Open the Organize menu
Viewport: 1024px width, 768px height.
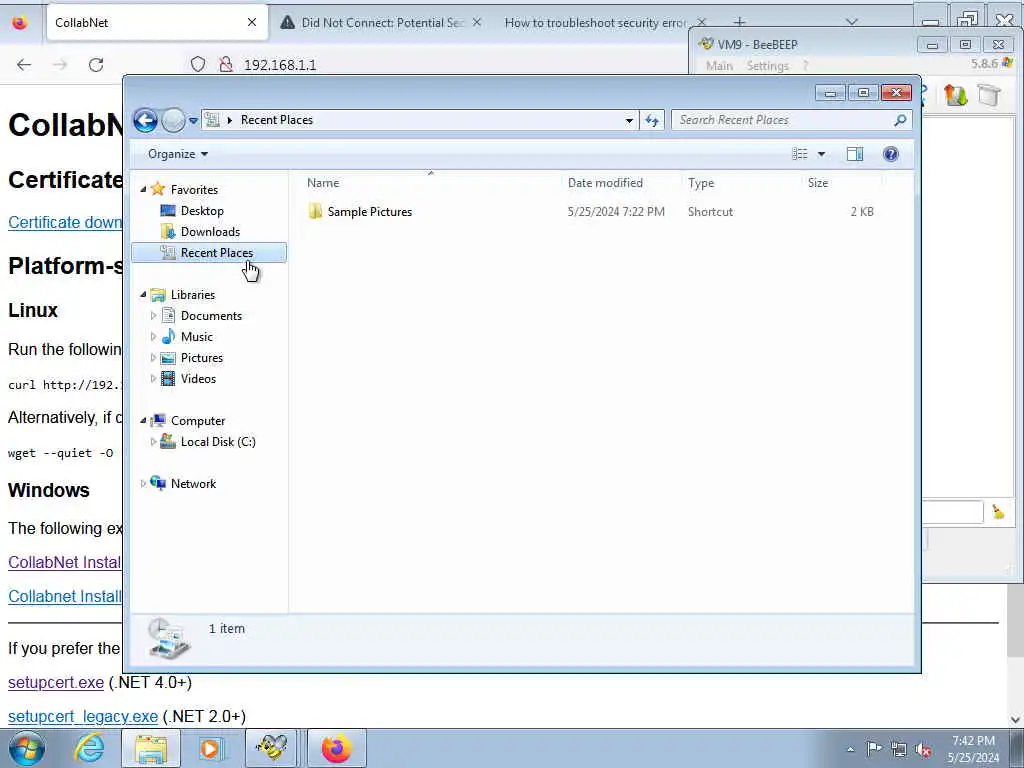(x=178, y=154)
